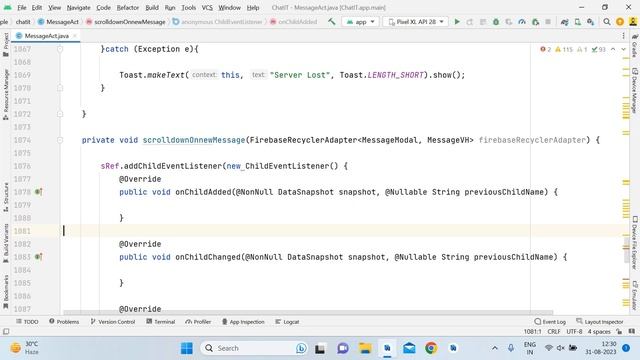Change indent setting 4 spaces
Viewport: 640px width, 360px height.
(599, 331)
